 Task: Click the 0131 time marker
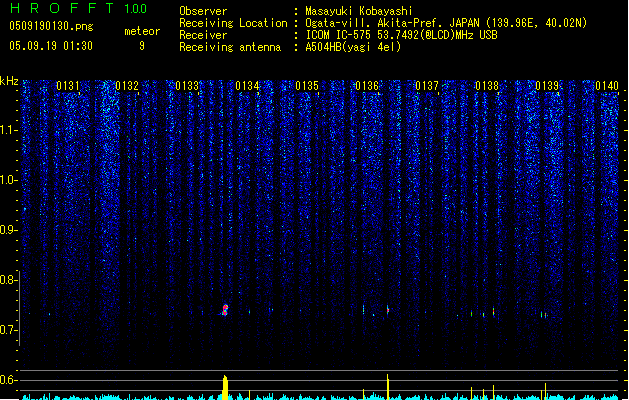click(x=68, y=85)
